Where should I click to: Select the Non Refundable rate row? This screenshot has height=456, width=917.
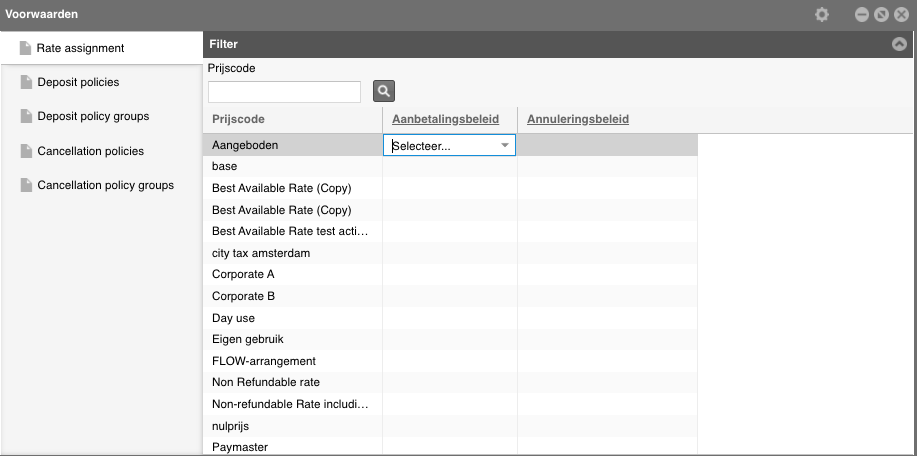pos(450,383)
